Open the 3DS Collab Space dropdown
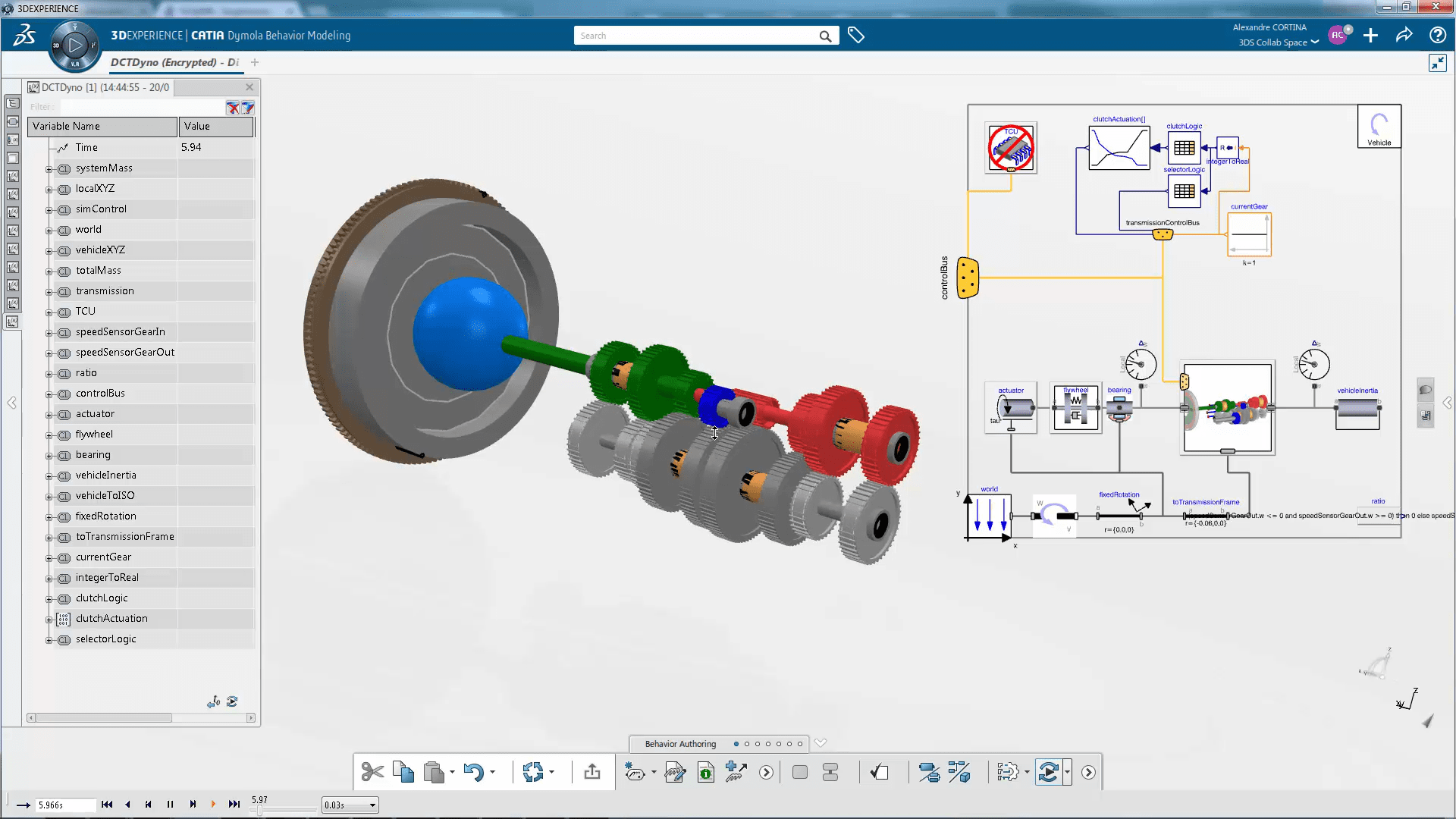This screenshot has height=819, width=1456. pos(1279,42)
